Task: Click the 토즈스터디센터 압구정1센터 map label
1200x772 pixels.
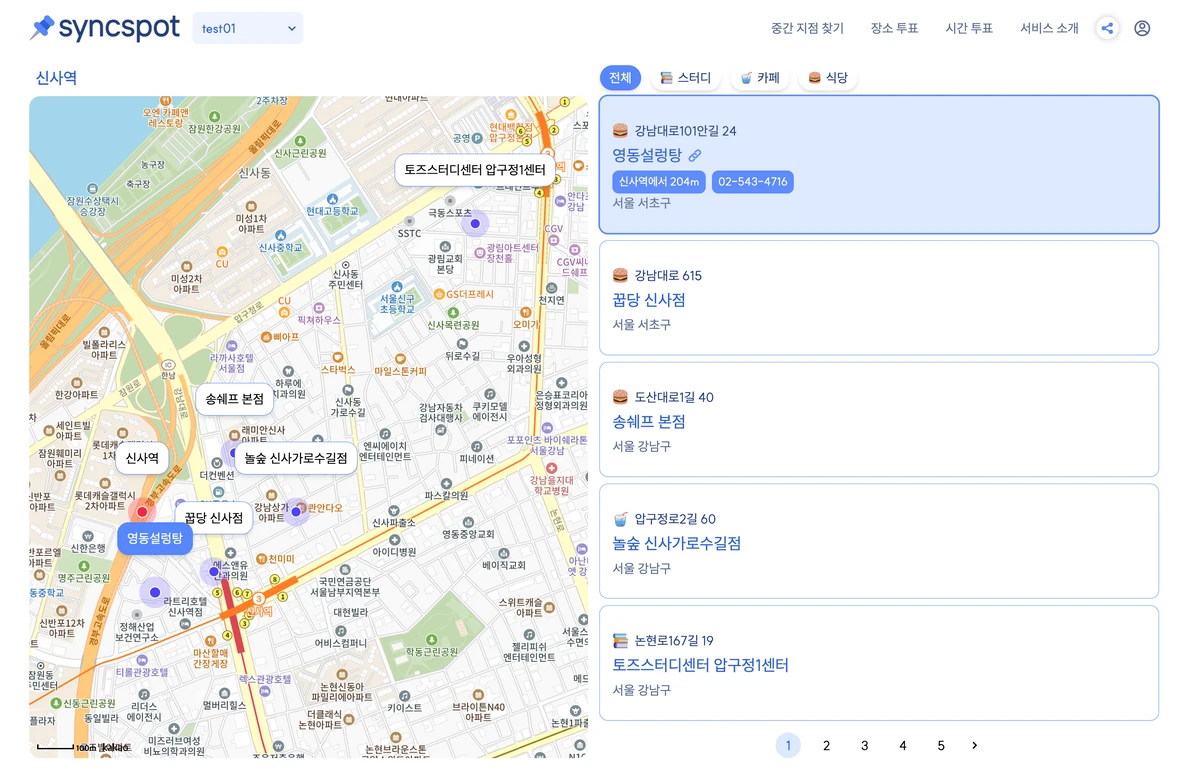Action: tap(475, 170)
